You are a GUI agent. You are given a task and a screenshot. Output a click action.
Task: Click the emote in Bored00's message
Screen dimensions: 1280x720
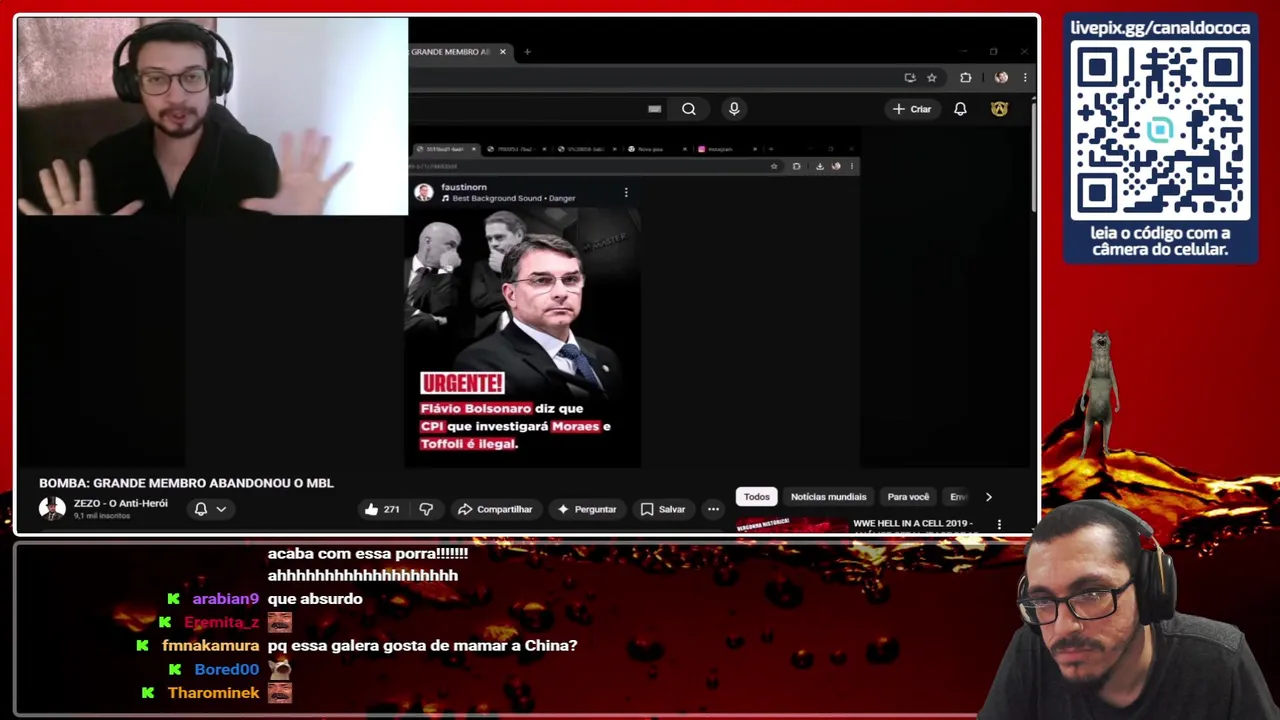[280, 669]
